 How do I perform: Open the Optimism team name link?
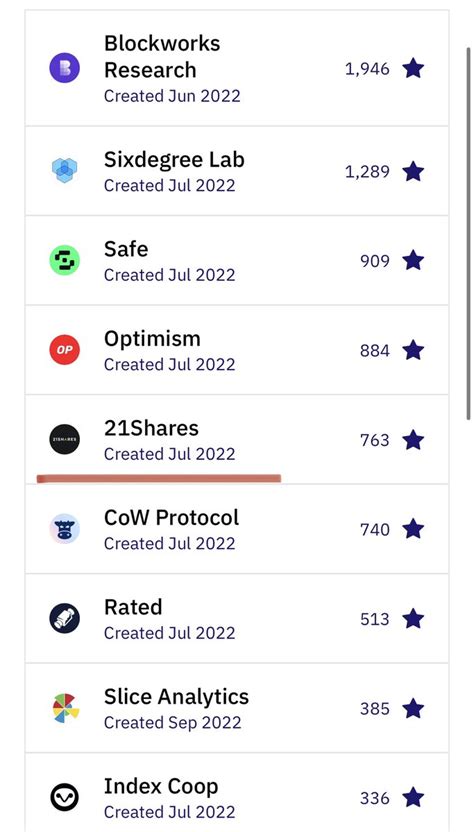tap(152, 339)
